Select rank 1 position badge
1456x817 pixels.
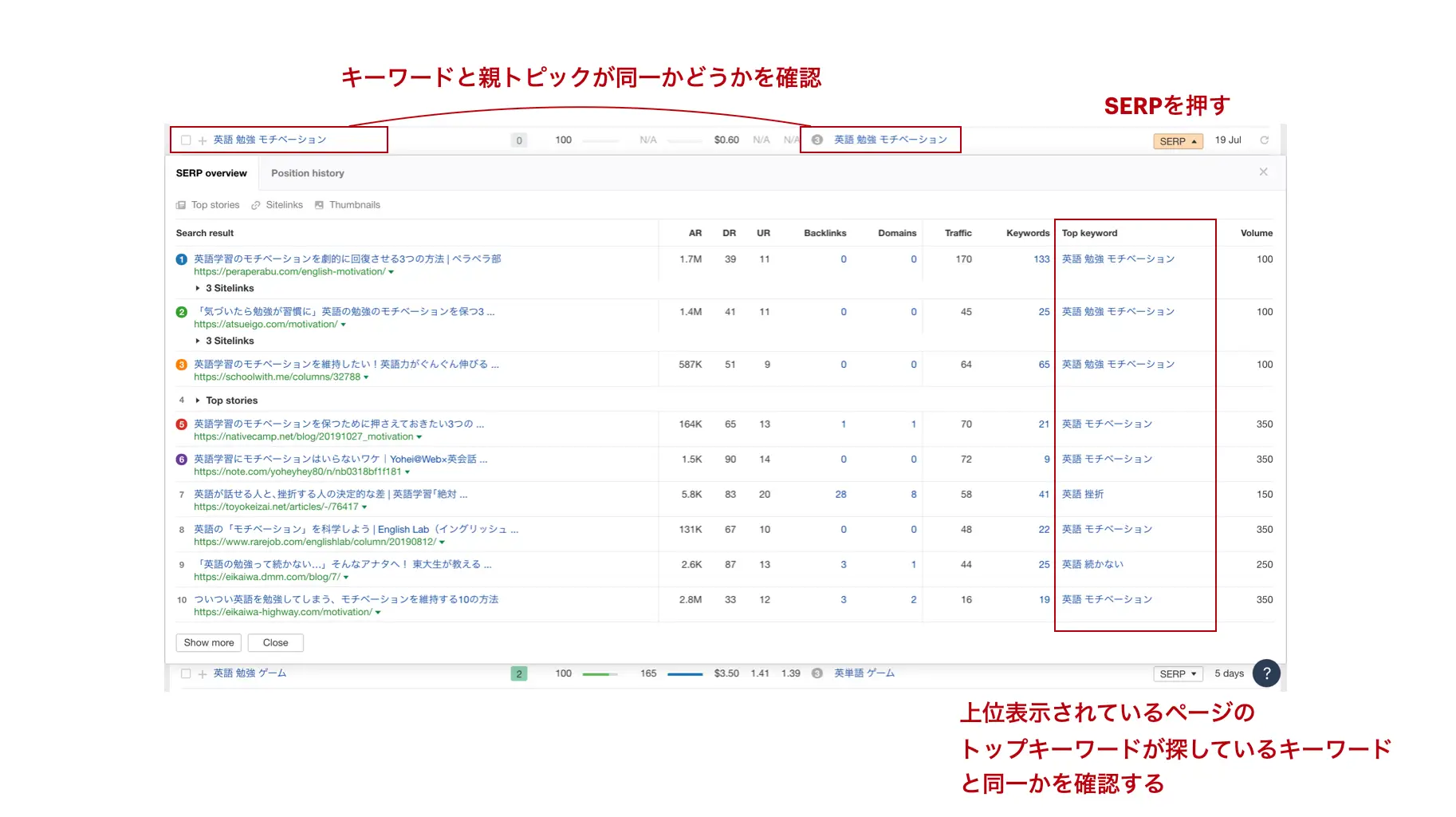[181, 259]
